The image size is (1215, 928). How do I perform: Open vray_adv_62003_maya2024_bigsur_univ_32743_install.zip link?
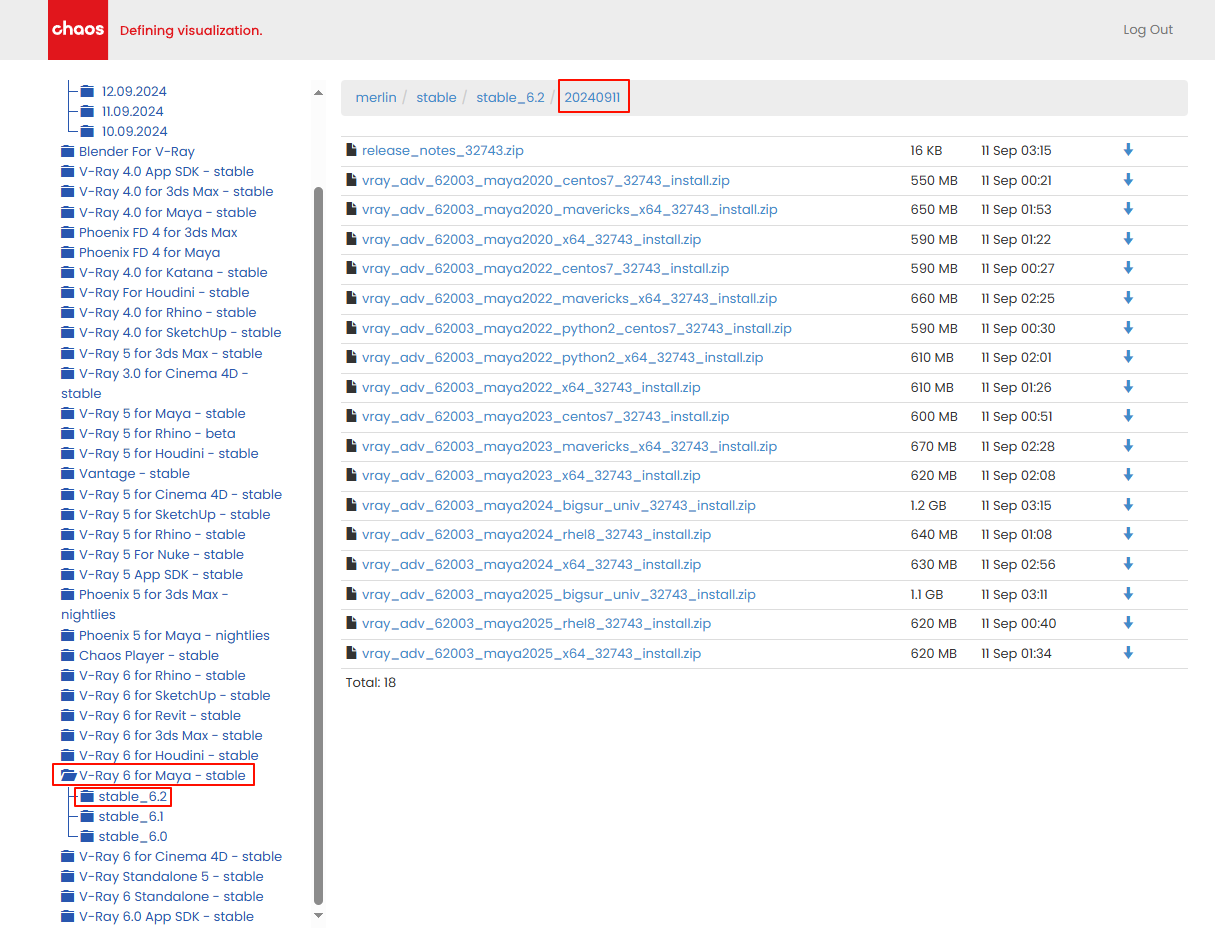coord(559,505)
